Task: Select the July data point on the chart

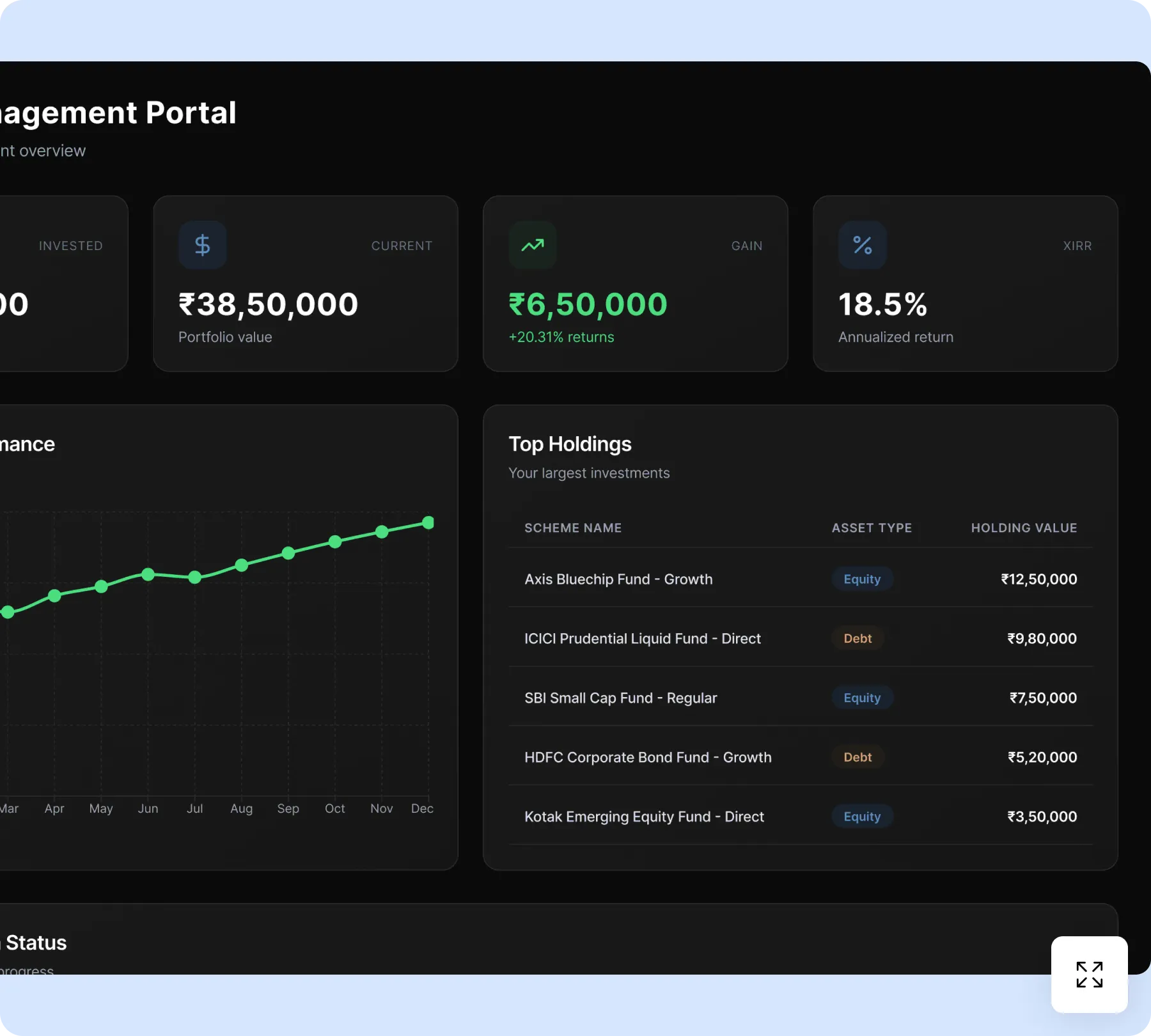Action: click(x=195, y=577)
